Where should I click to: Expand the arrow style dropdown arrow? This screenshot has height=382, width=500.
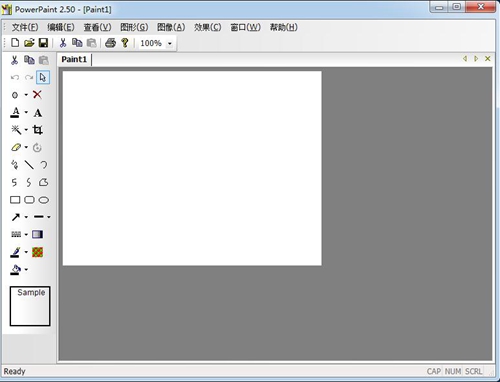26,217
